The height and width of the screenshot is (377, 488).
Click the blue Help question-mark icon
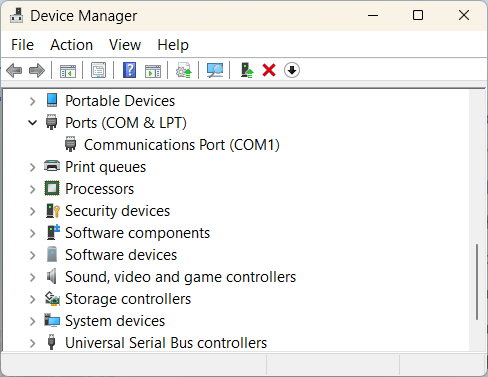tap(129, 70)
